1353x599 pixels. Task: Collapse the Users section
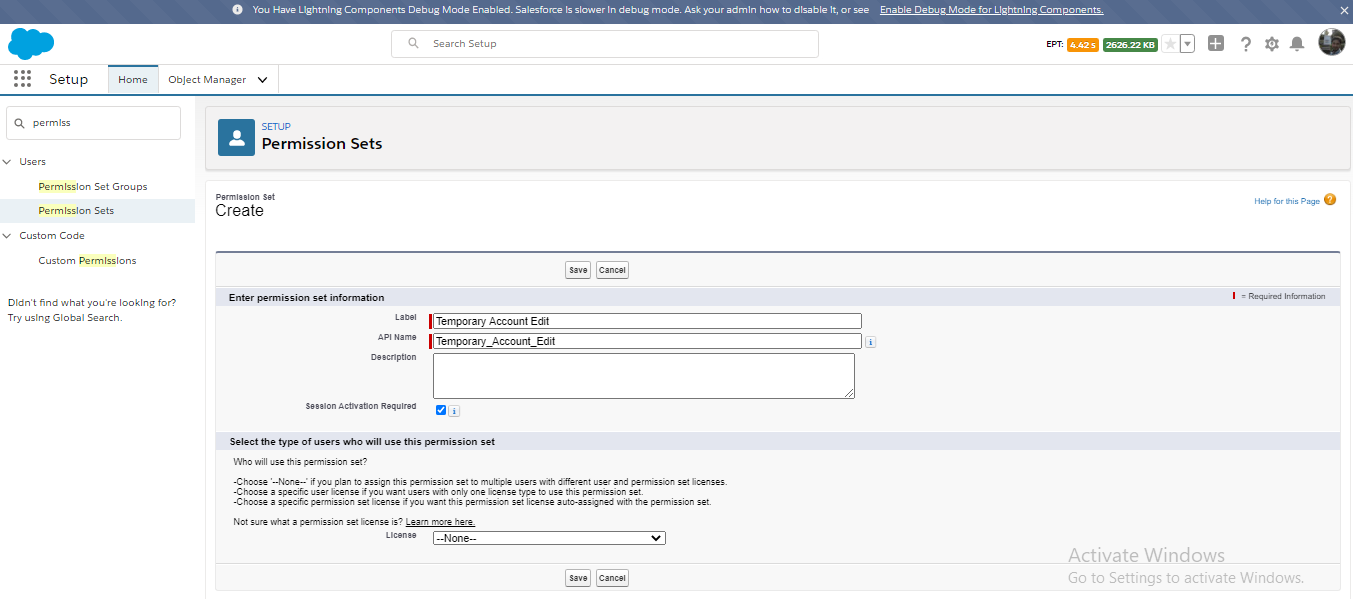10,161
